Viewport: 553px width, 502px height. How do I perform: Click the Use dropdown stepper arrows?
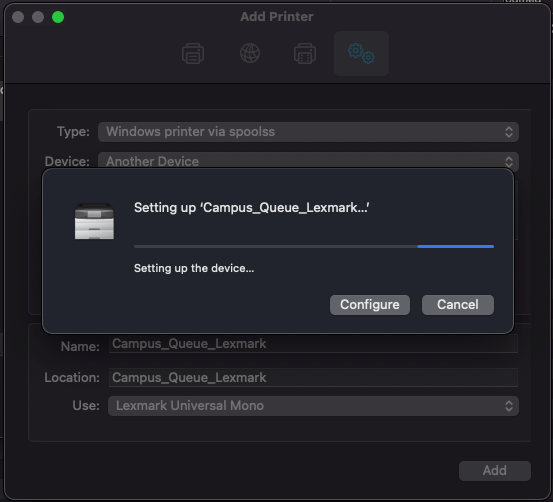coord(509,406)
